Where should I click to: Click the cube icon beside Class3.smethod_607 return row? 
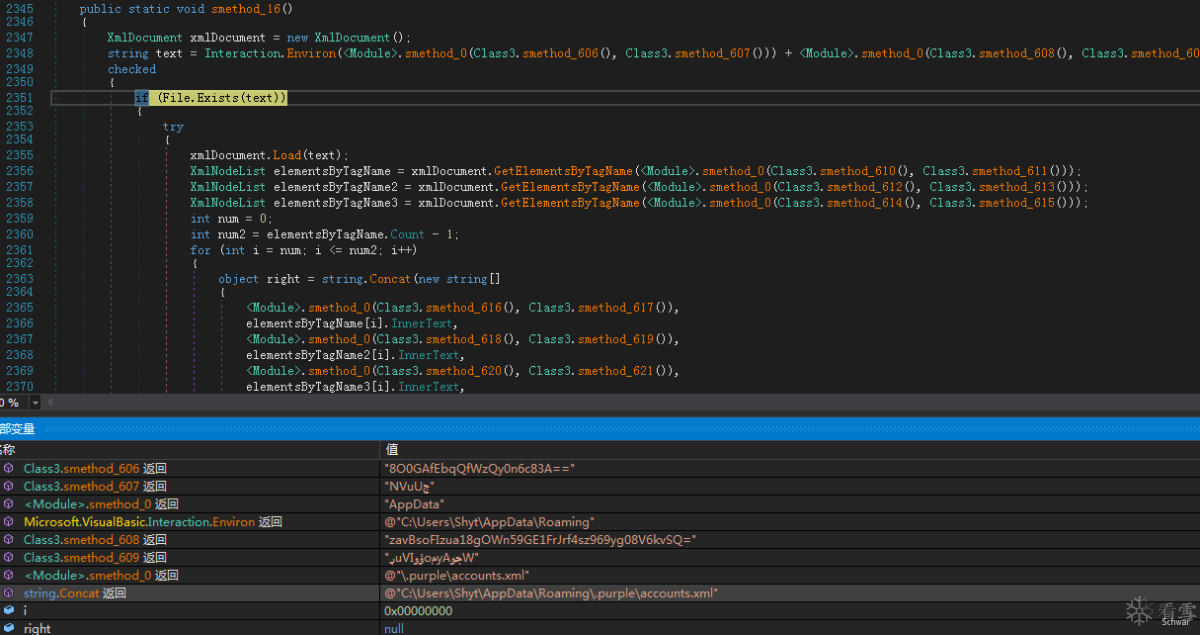pyautogui.click(x=9, y=486)
